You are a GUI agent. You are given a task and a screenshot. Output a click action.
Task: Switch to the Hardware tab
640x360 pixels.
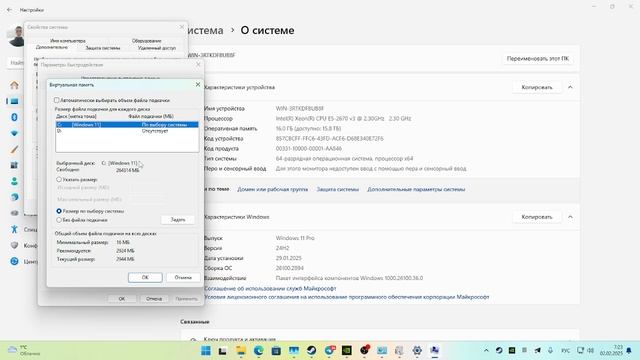147,41
